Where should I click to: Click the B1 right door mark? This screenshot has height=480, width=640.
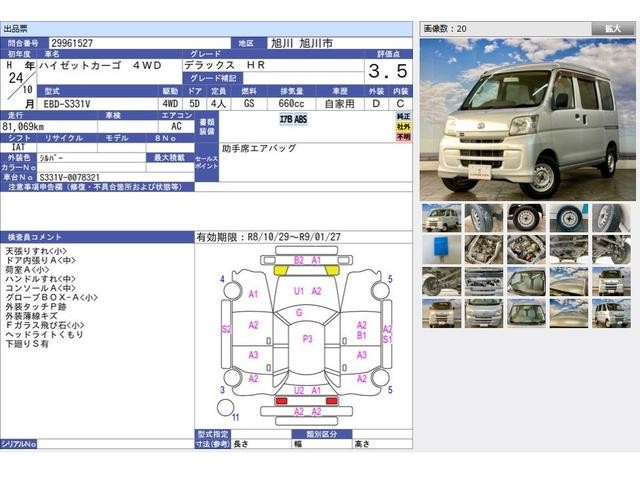362,335
